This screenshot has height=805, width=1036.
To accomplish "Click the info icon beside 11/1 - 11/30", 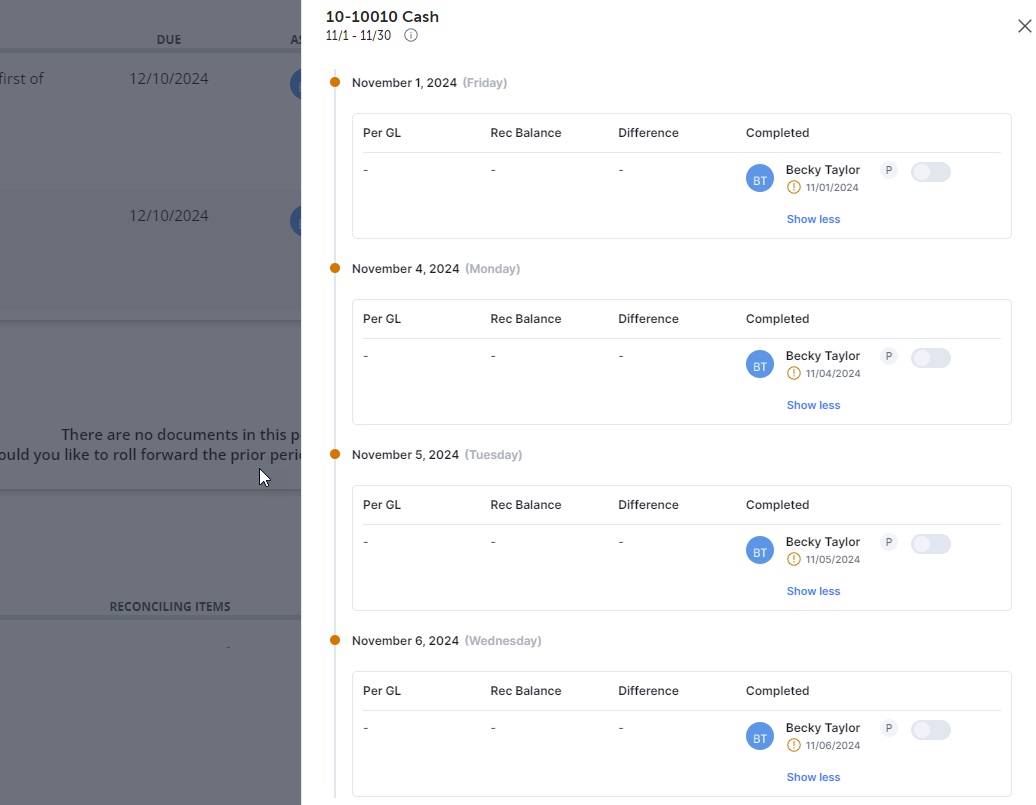I will [x=411, y=35].
